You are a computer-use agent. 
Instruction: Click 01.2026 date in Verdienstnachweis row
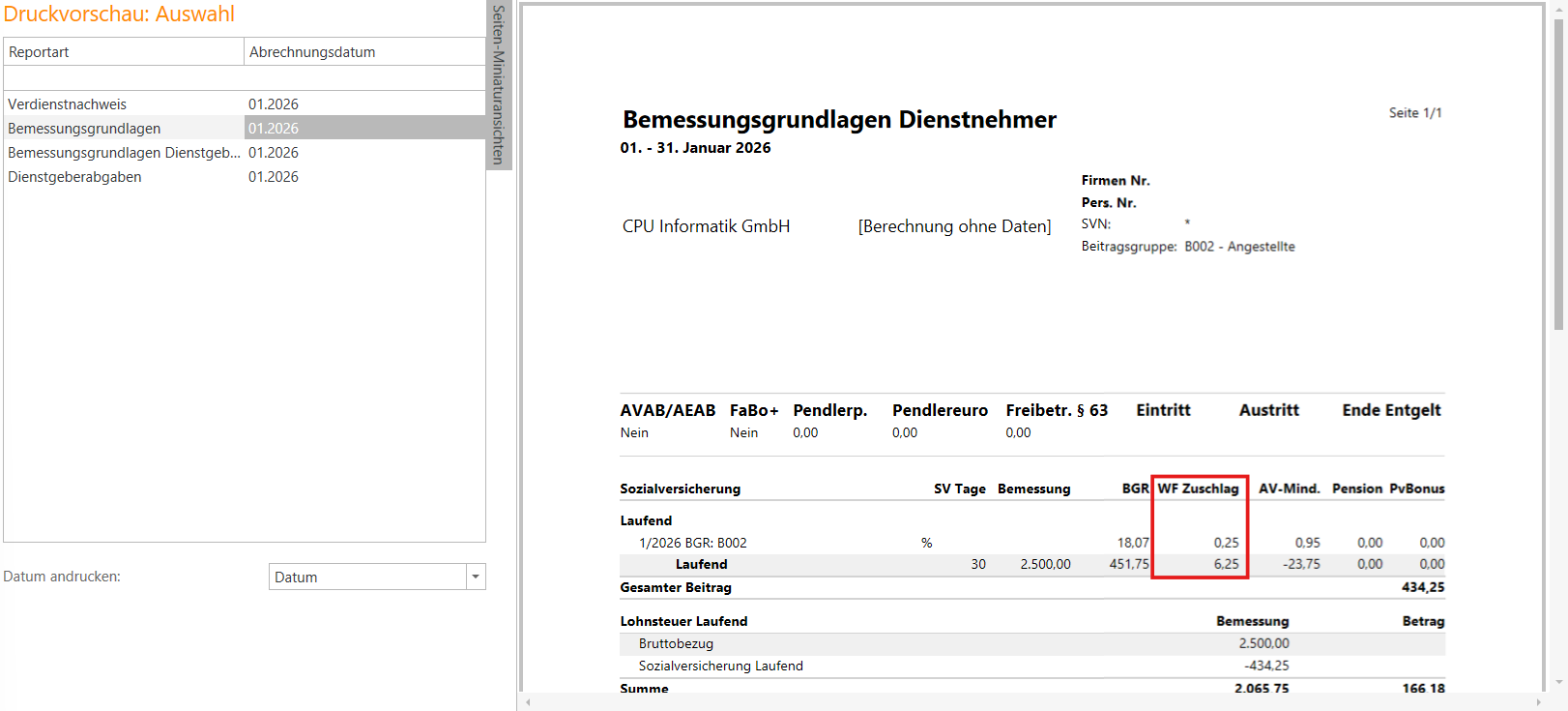[274, 104]
